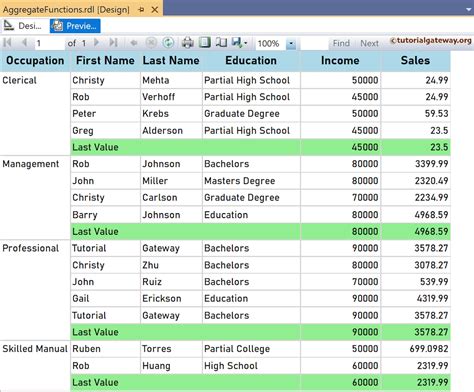The height and width of the screenshot is (392, 474).
Task: Click last name Krebs cell
Action: pos(171,114)
